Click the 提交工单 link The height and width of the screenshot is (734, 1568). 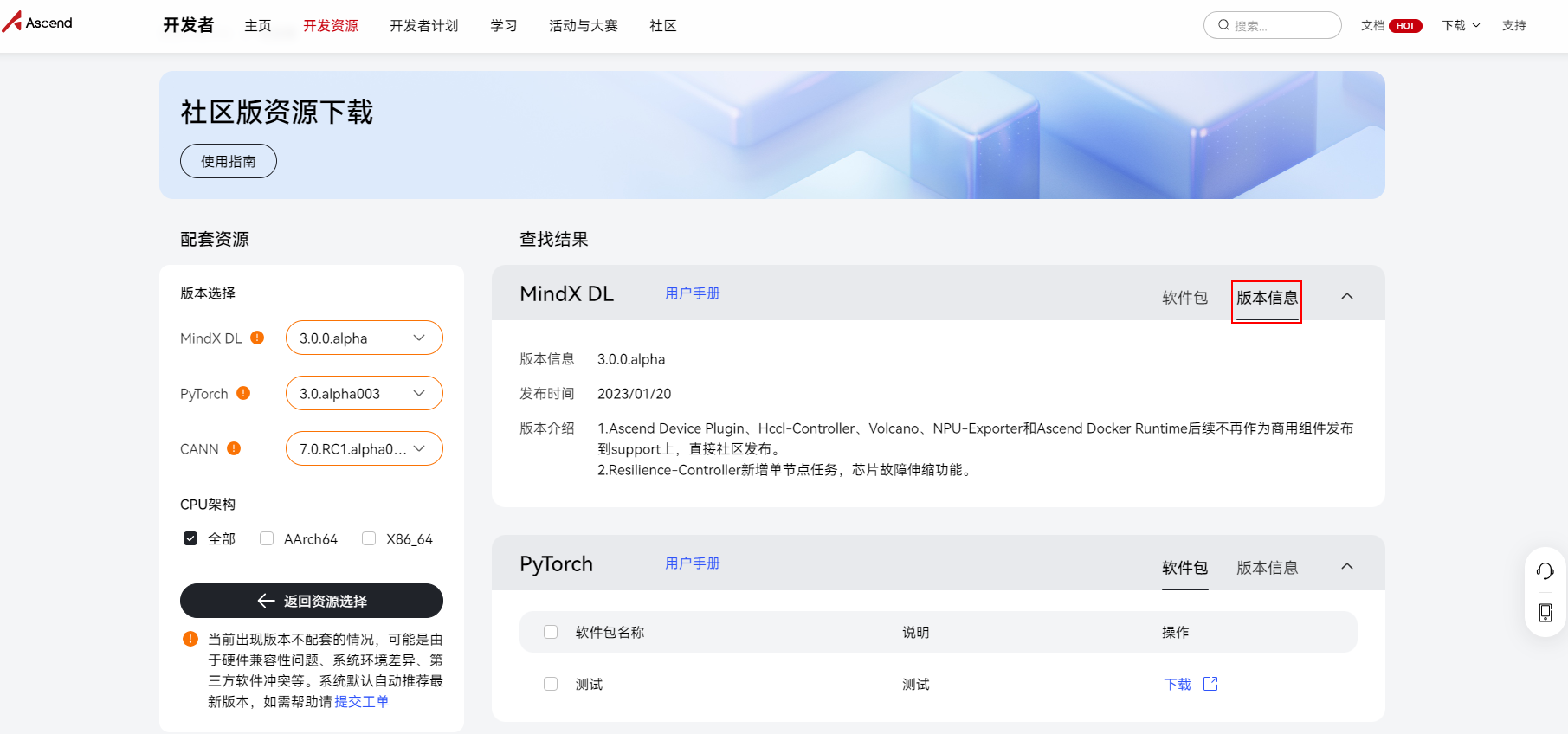click(362, 701)
